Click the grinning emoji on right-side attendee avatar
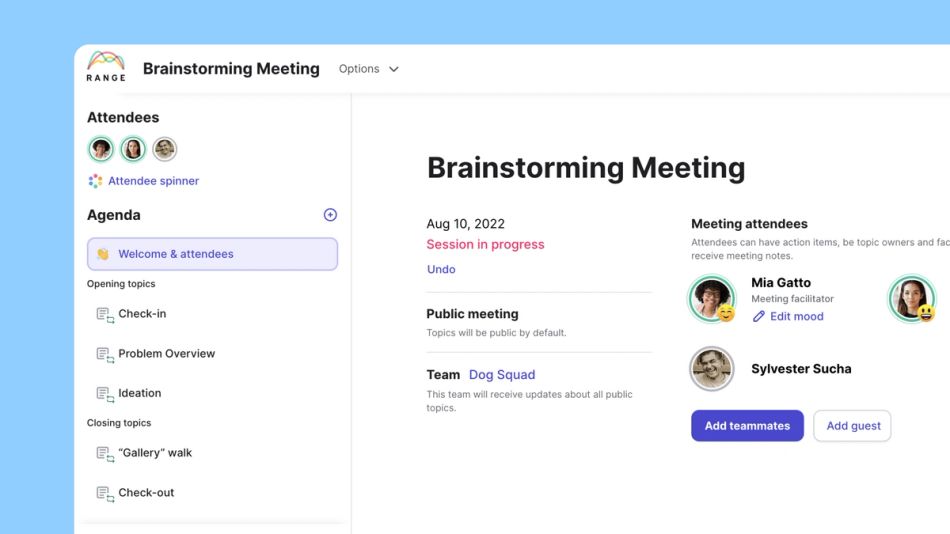This screenshot has height=534, width=950. 926,313
